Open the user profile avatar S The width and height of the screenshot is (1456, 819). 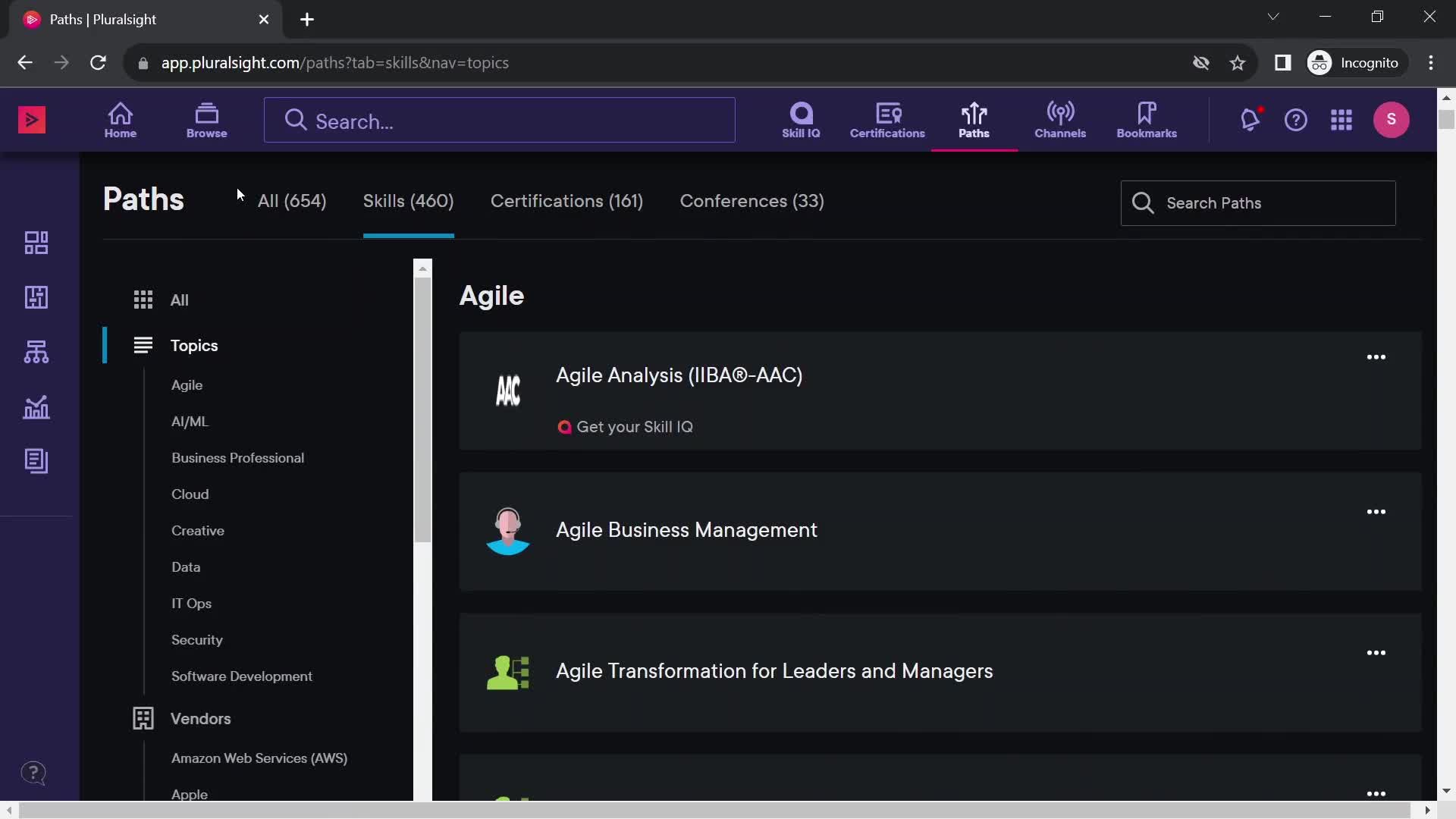[x=1392, y=119]
